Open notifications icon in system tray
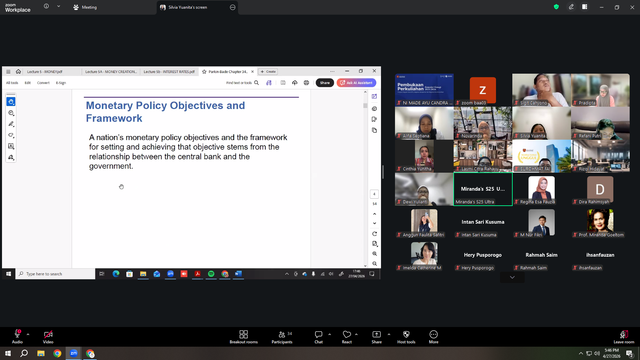 [630, 353]
